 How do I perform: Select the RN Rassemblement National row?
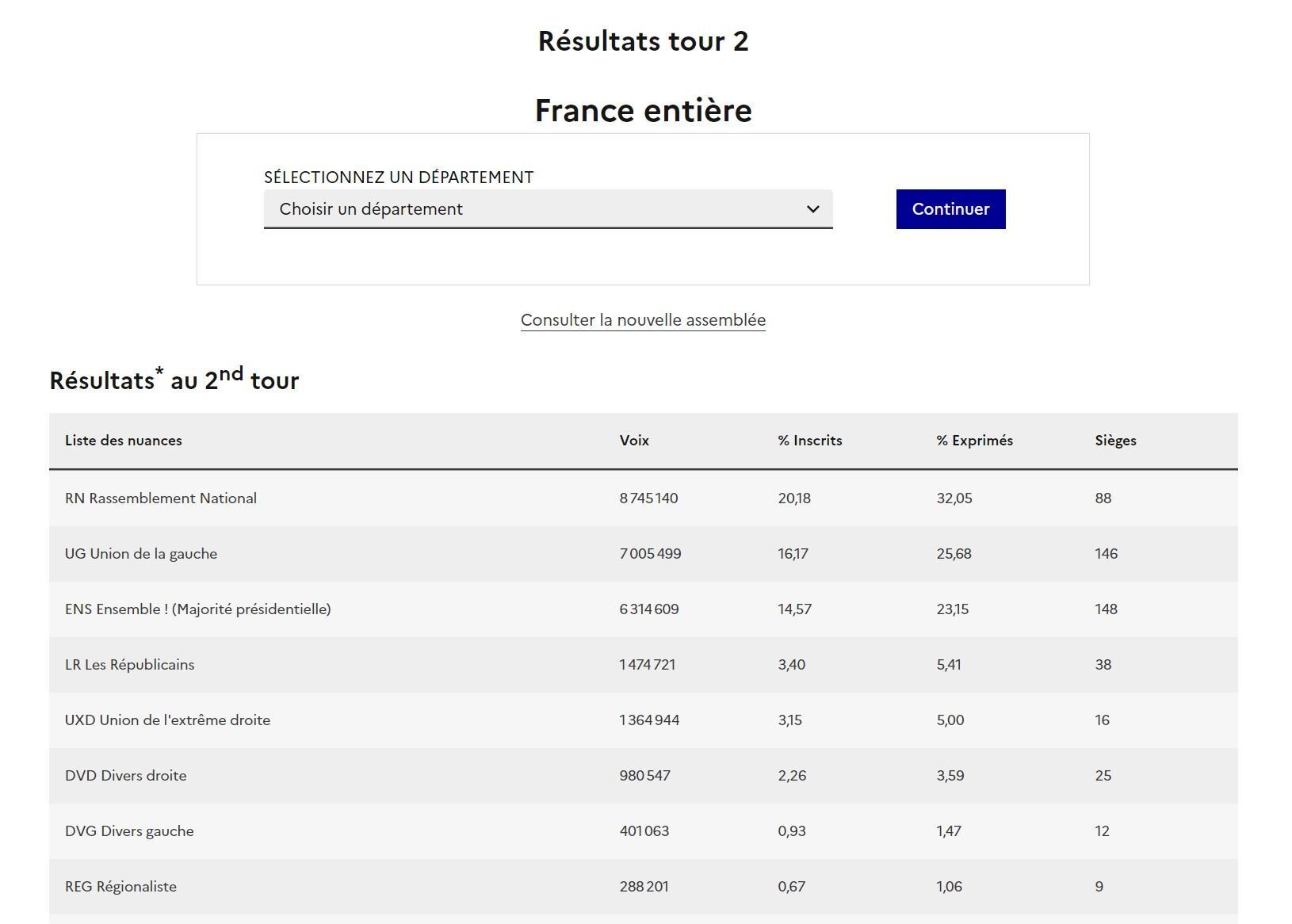point(161,498)
